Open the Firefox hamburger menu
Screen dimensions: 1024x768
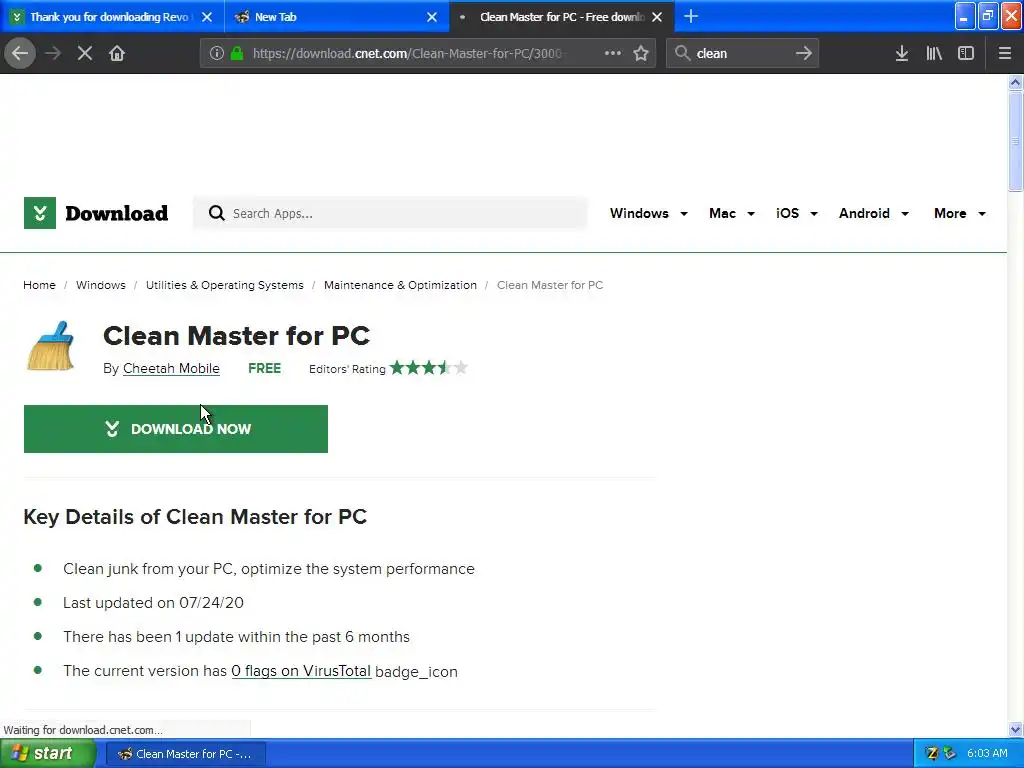coord(1005,53)
